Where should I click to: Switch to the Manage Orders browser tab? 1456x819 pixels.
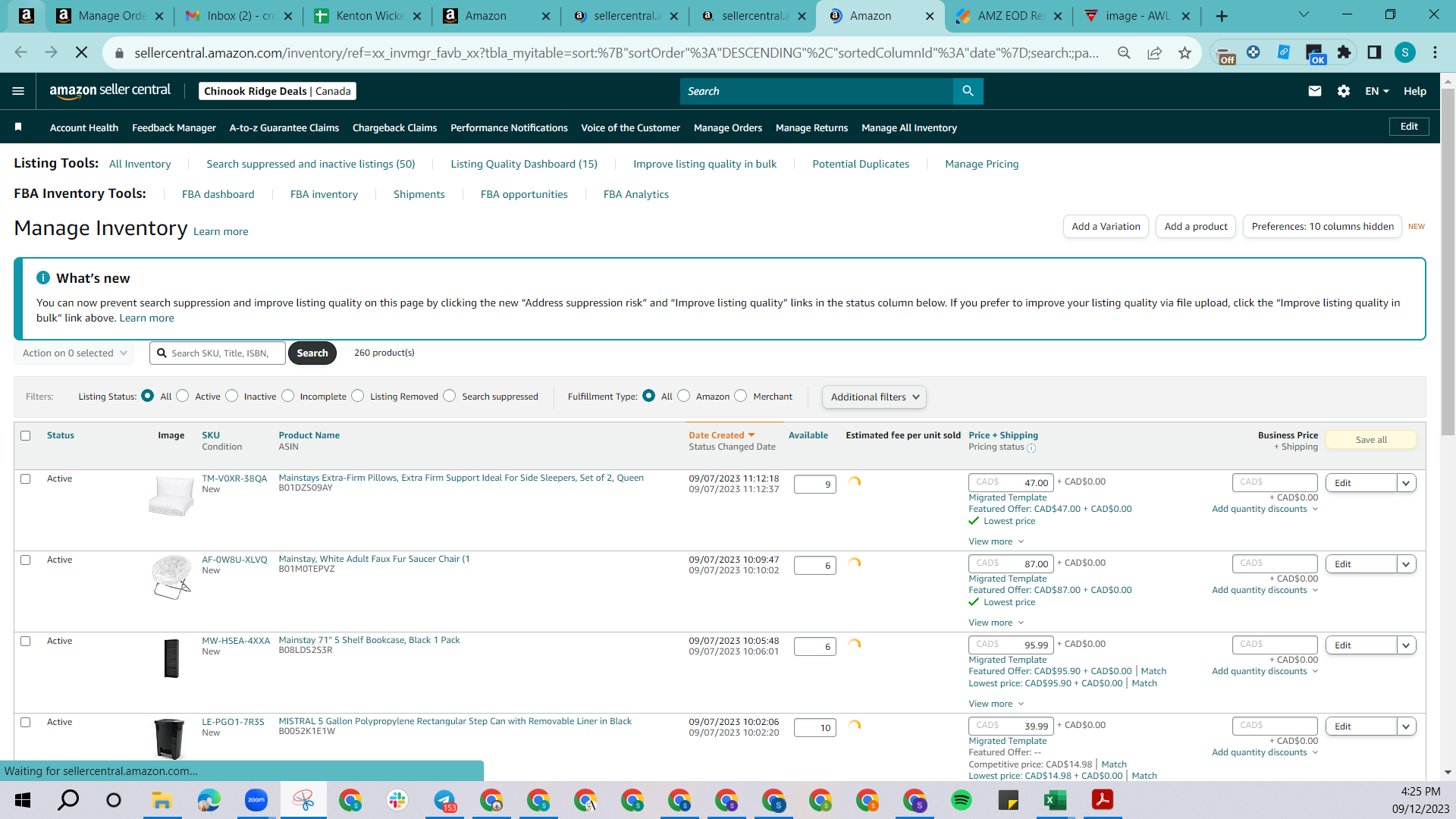(x=110, y=16)
